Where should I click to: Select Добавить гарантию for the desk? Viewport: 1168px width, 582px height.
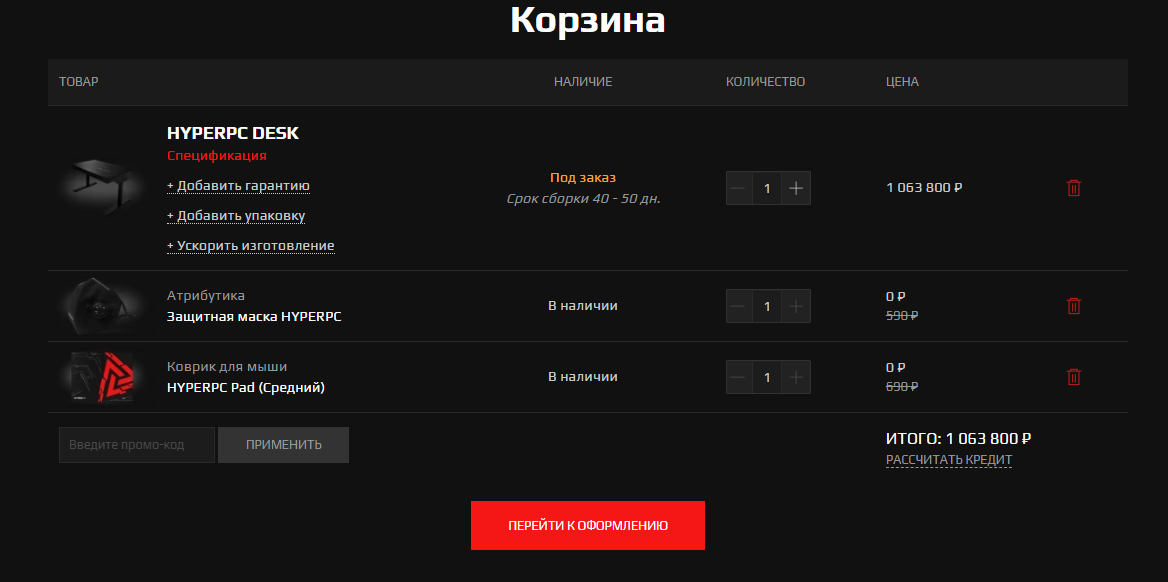238,186
